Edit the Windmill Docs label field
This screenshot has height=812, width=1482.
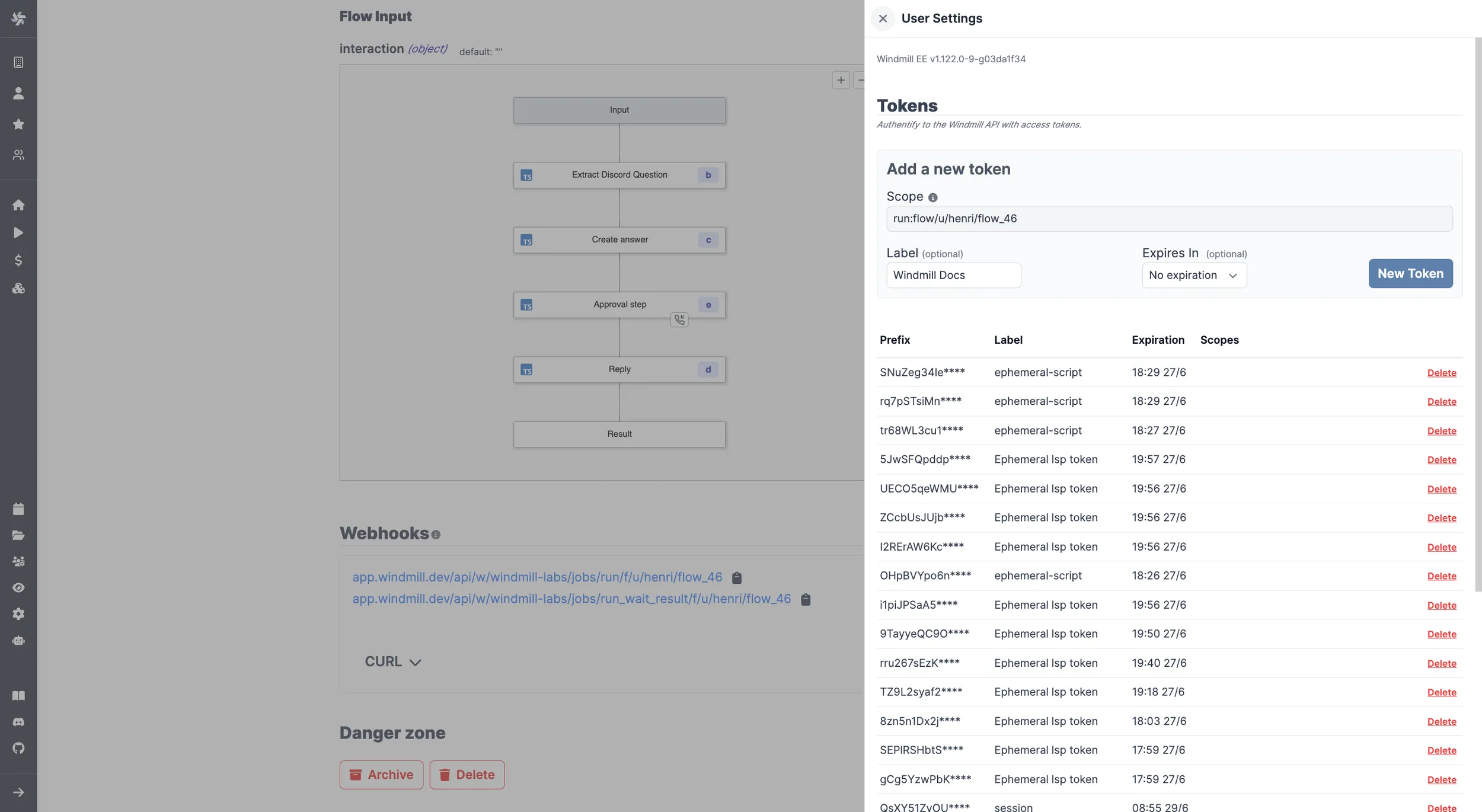[953, 275]
